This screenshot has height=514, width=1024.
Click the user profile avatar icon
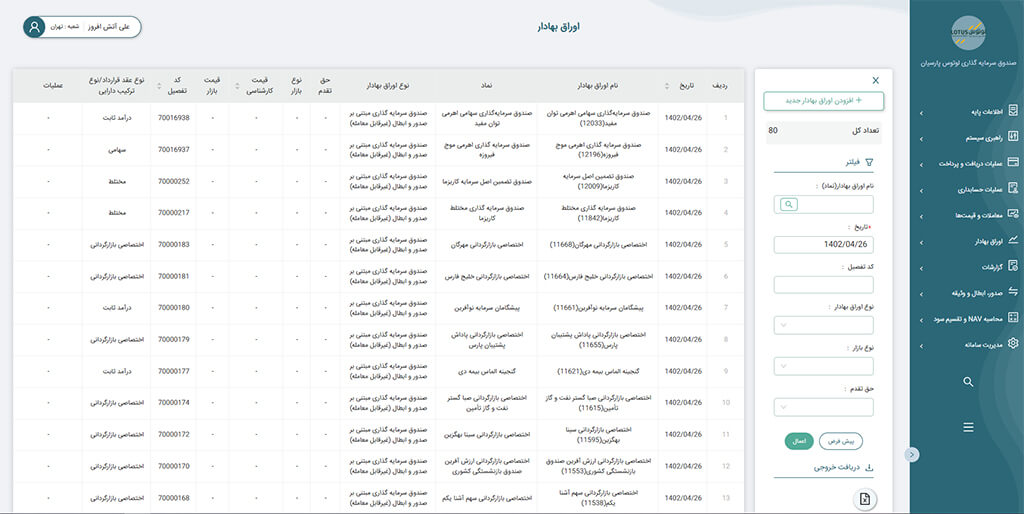pos(36,27)
